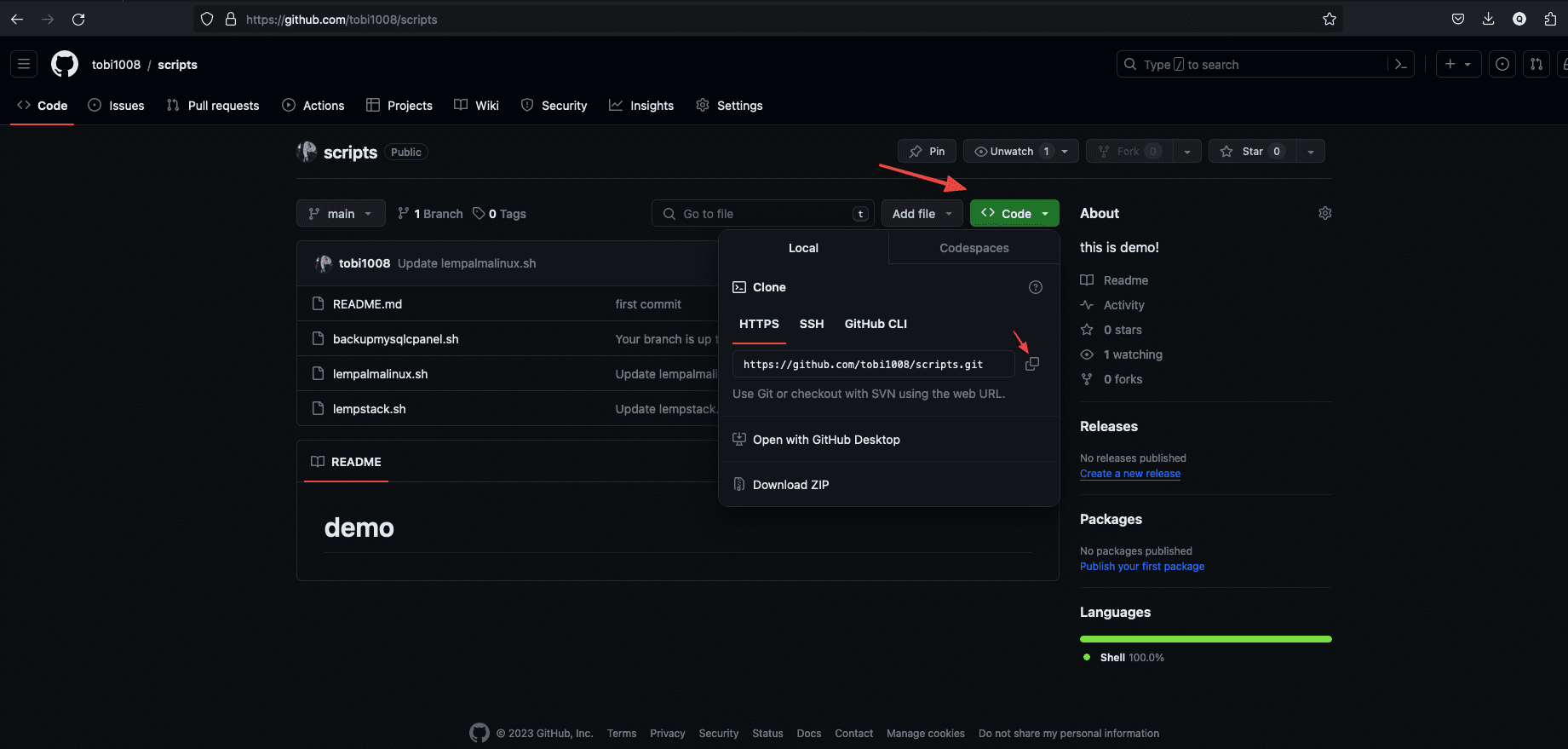Click Download ZIP
Screen dimensions: 1568x749
pyautogui.click(x=790, y=485)
